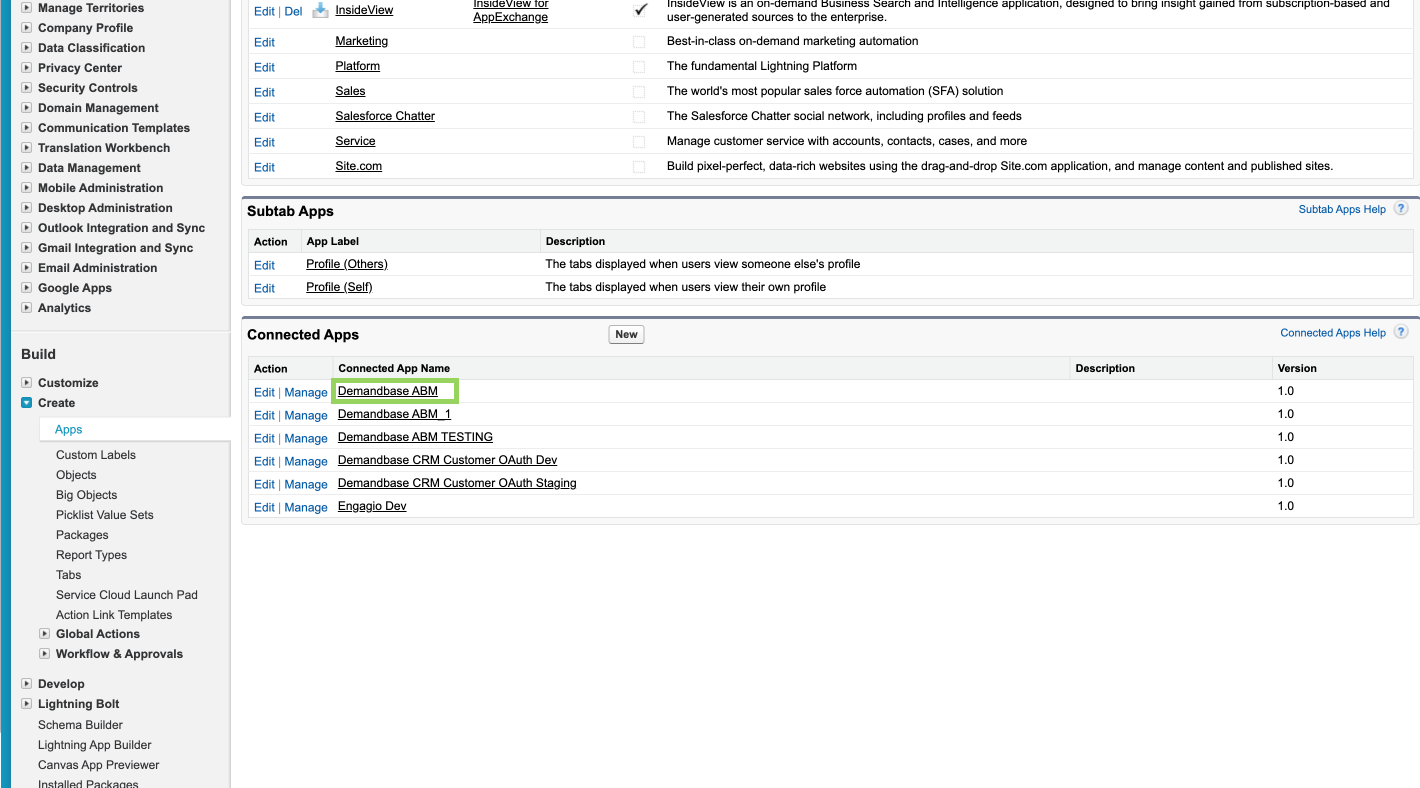Click the Subtab Apps Help question mark icon
Screen dimensions: 1420x788
coord(1401,209)
